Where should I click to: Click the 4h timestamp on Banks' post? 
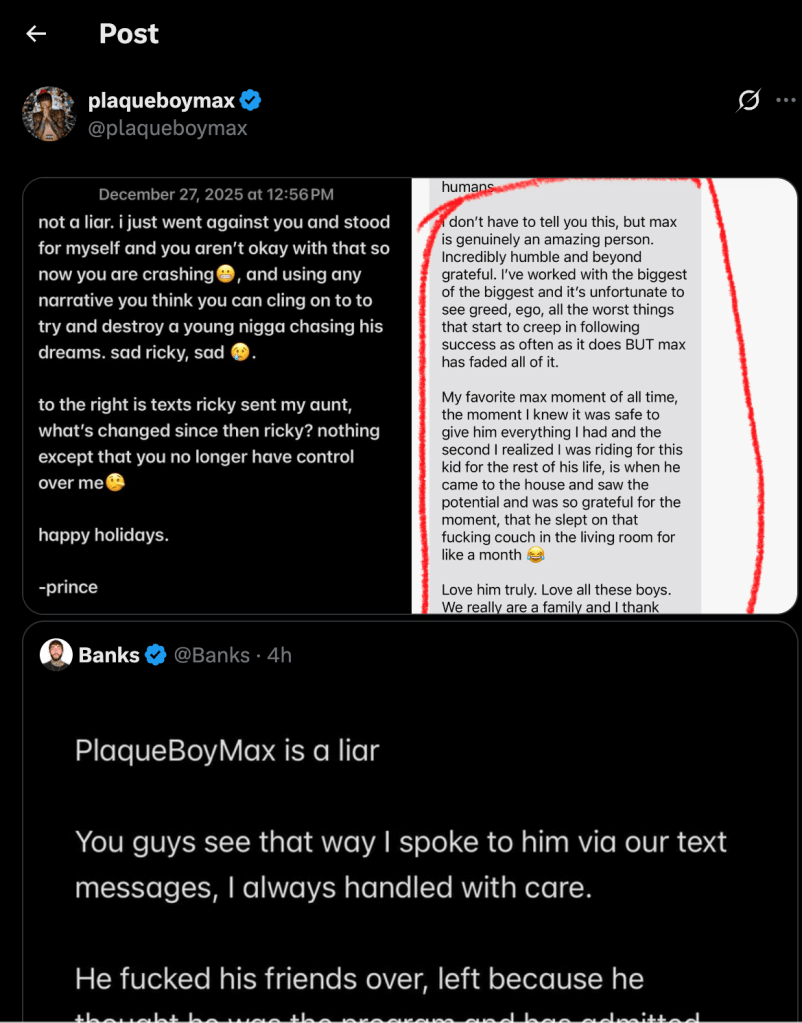280,655
